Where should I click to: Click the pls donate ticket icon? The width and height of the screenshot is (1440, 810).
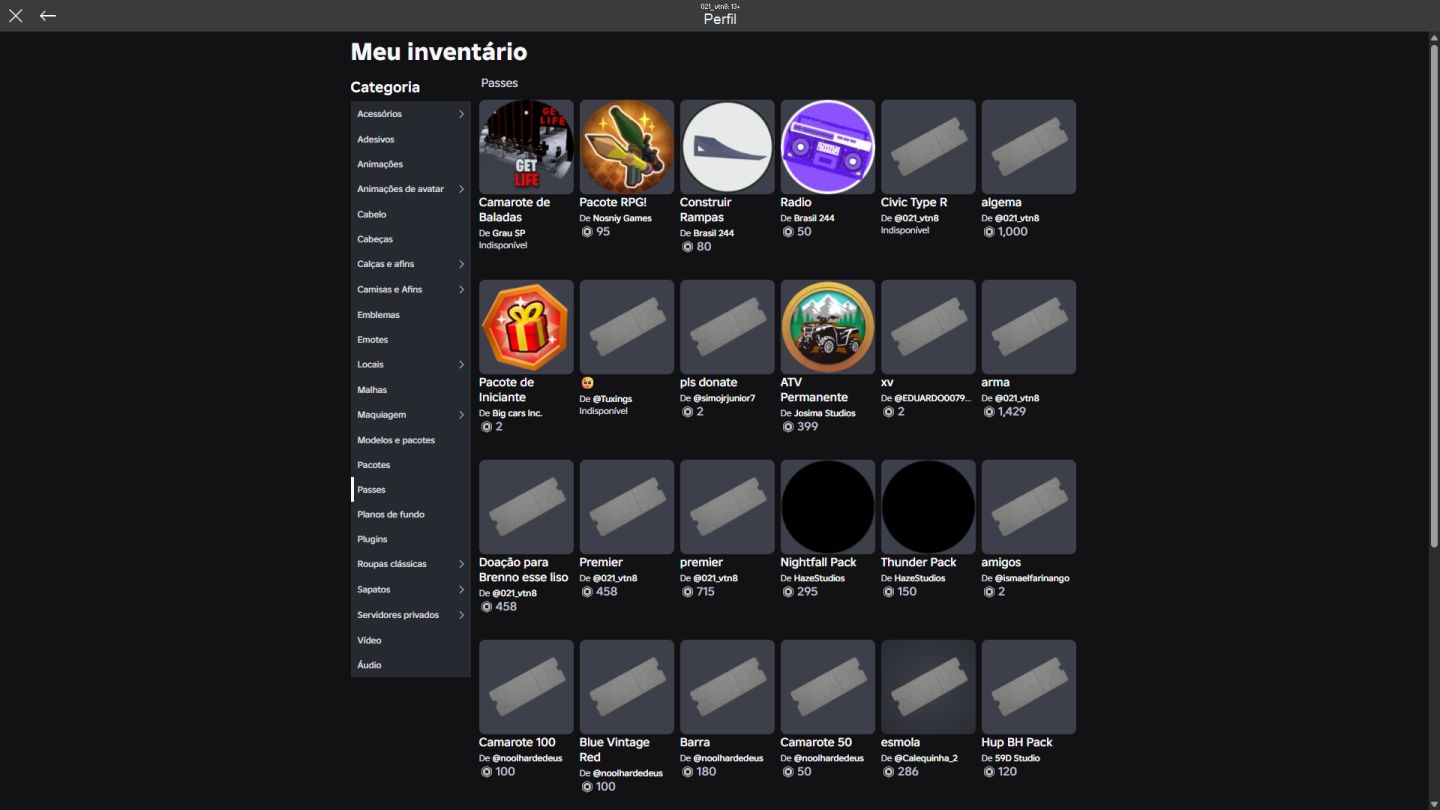727,327
